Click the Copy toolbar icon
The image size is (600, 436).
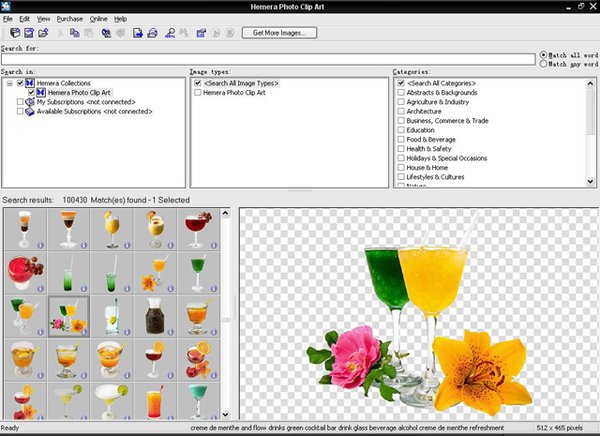pyautogui.click(x=75, y=33)
